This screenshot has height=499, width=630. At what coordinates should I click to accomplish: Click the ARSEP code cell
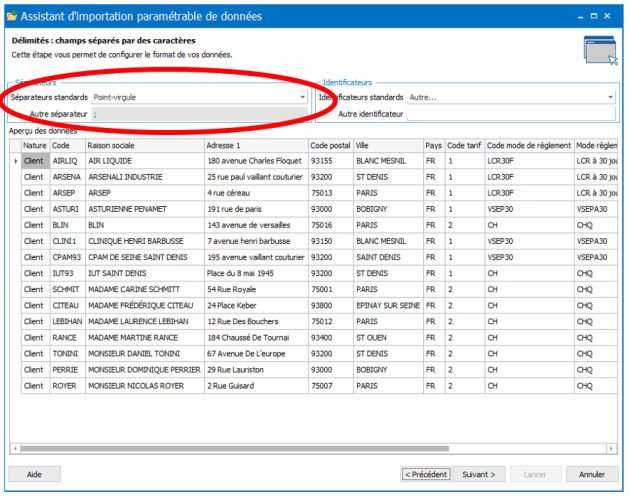pos(68,193)
